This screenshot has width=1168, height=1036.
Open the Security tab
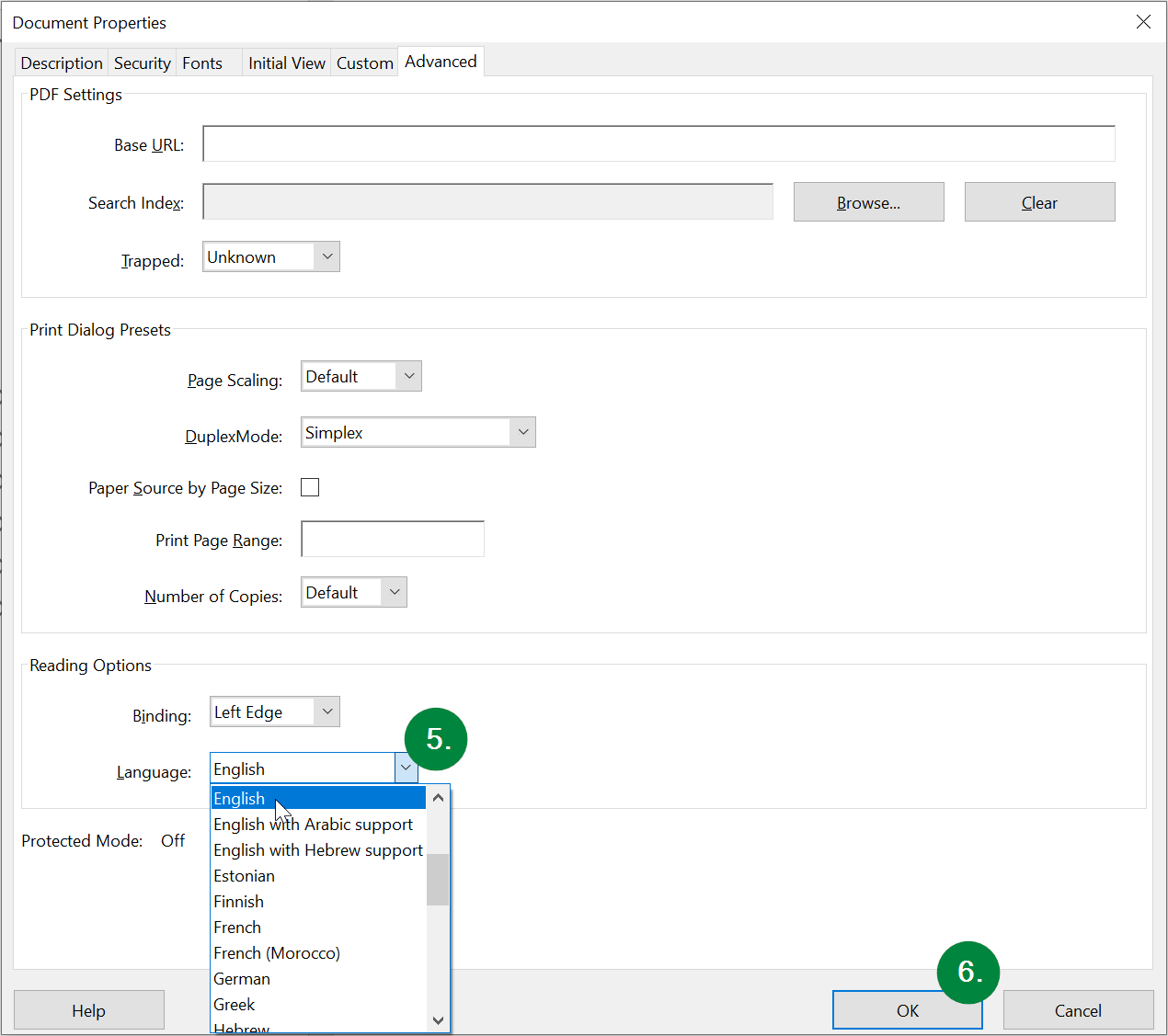click(x=142, y=63)
